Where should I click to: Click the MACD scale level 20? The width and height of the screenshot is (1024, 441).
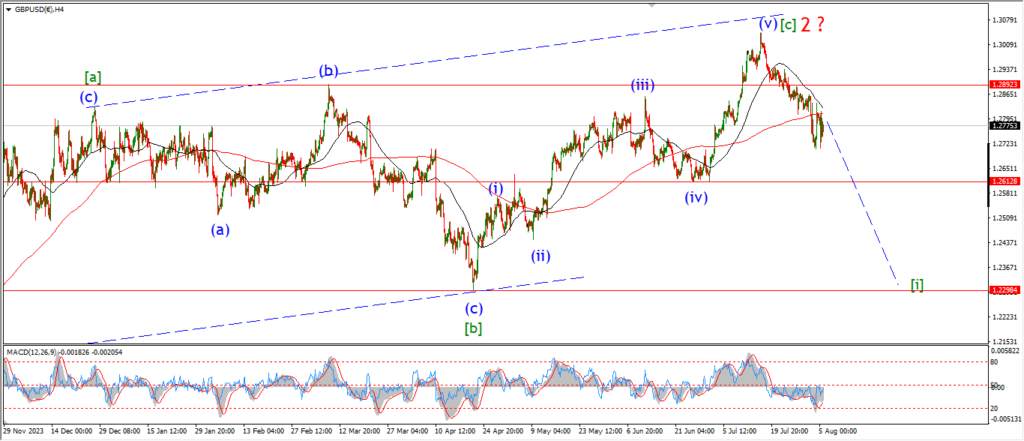tap(996, 409)
